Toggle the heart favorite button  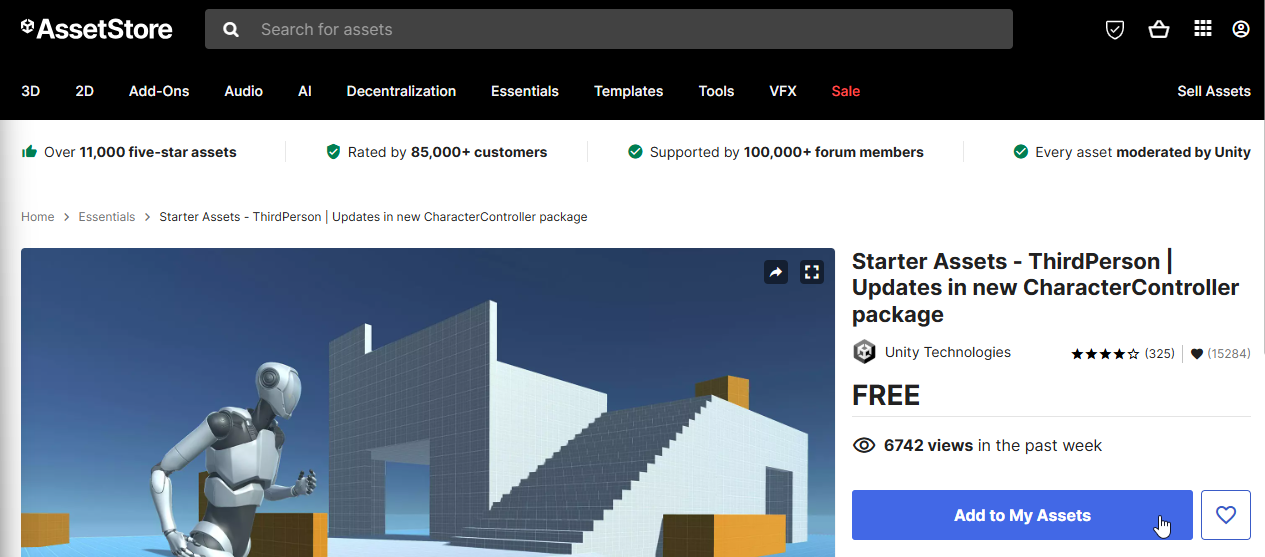[1226, 515]
